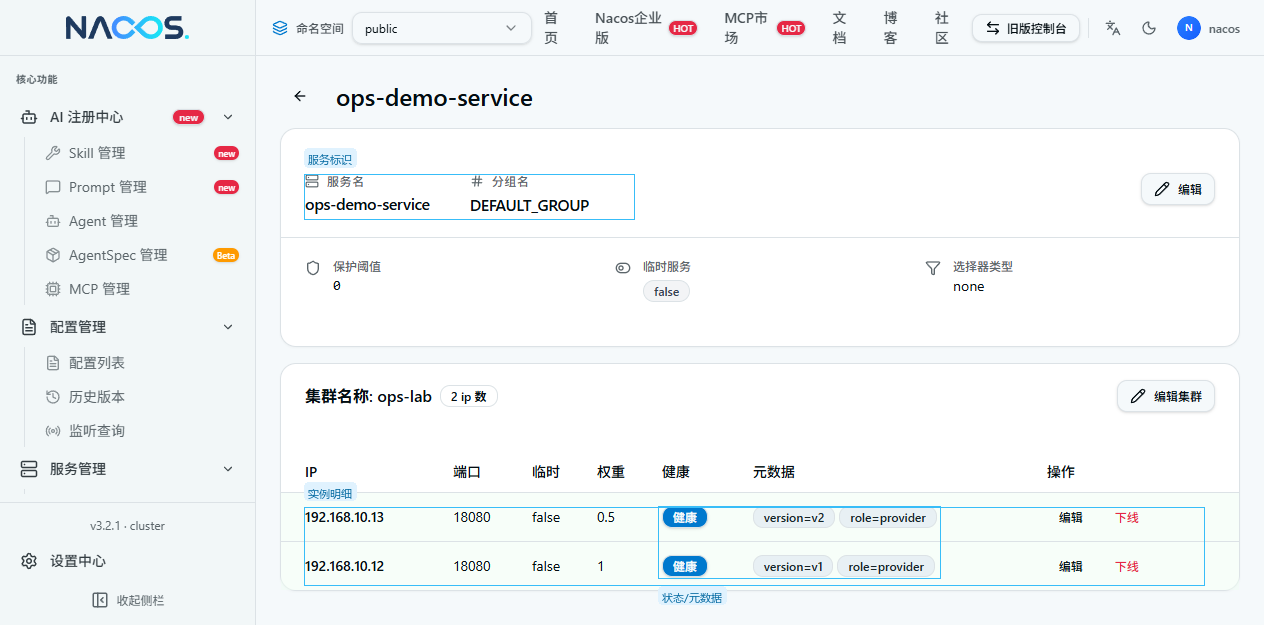Click the blue N user avatar

pyautogui.click(x=1188, y=28)
